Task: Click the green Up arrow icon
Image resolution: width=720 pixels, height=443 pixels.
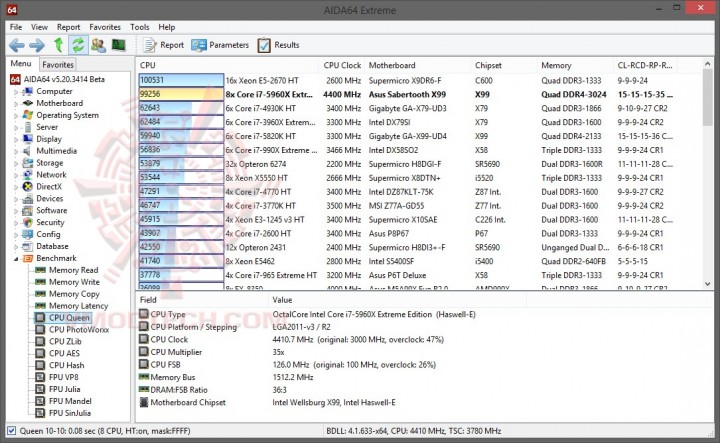Action: tap(58, 45)
